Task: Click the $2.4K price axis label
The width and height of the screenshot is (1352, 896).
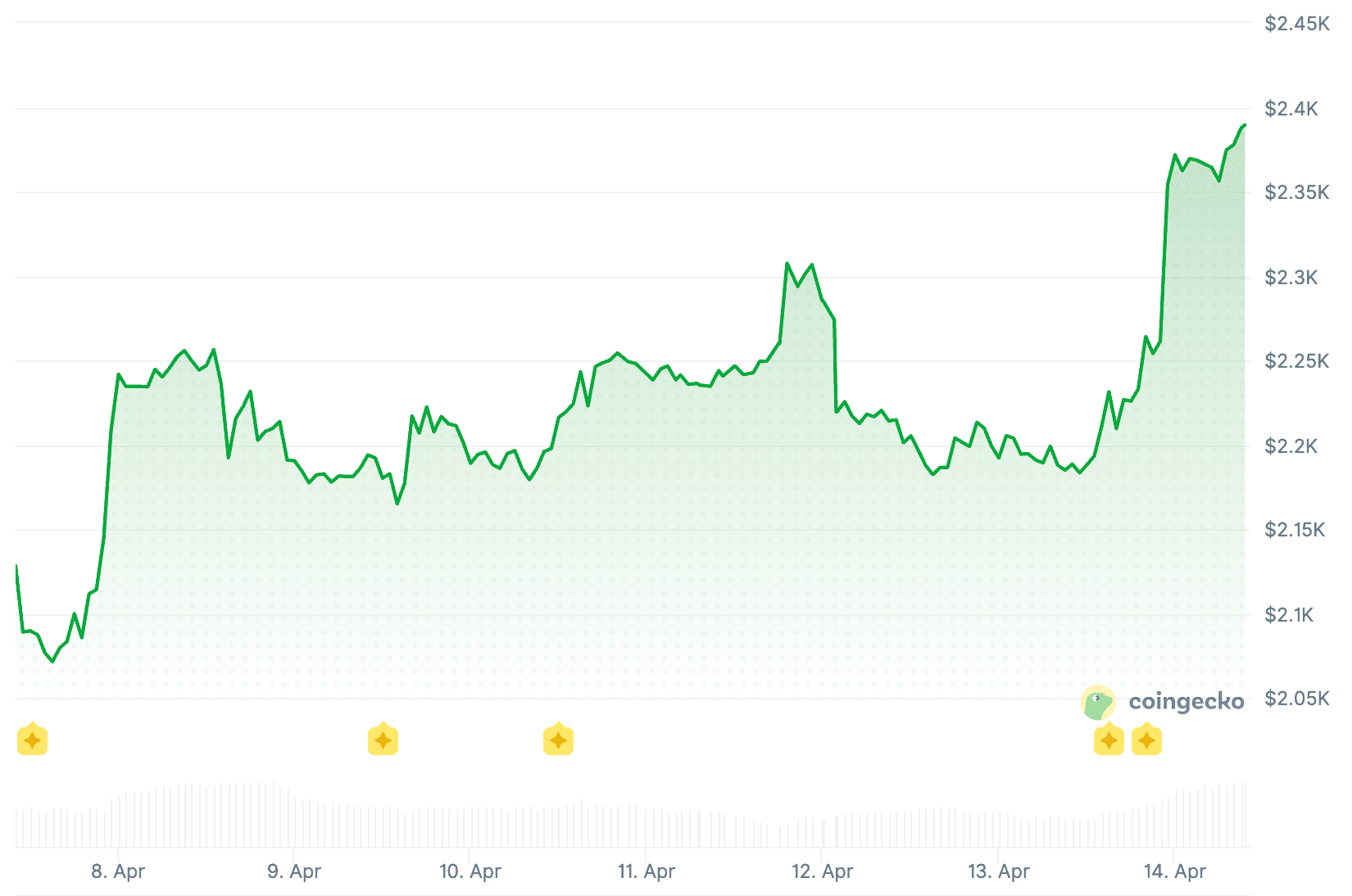Action: [1291, 109]
